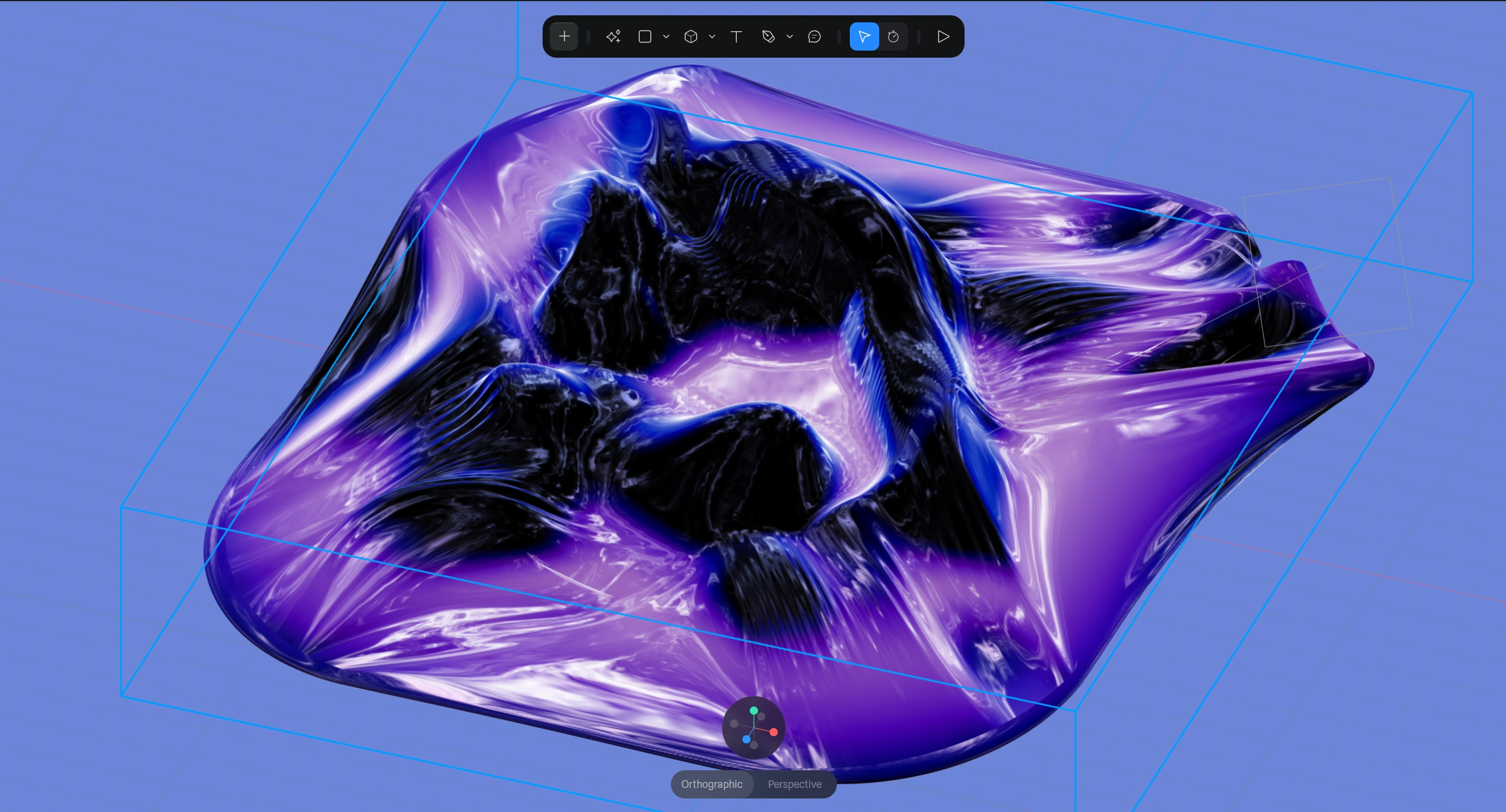The width and height of the screenshot is (1506, 812).
Task: Click the blue Z axis on the orientation gizmo
Action: pyautogui.click(x=746, y=740)
